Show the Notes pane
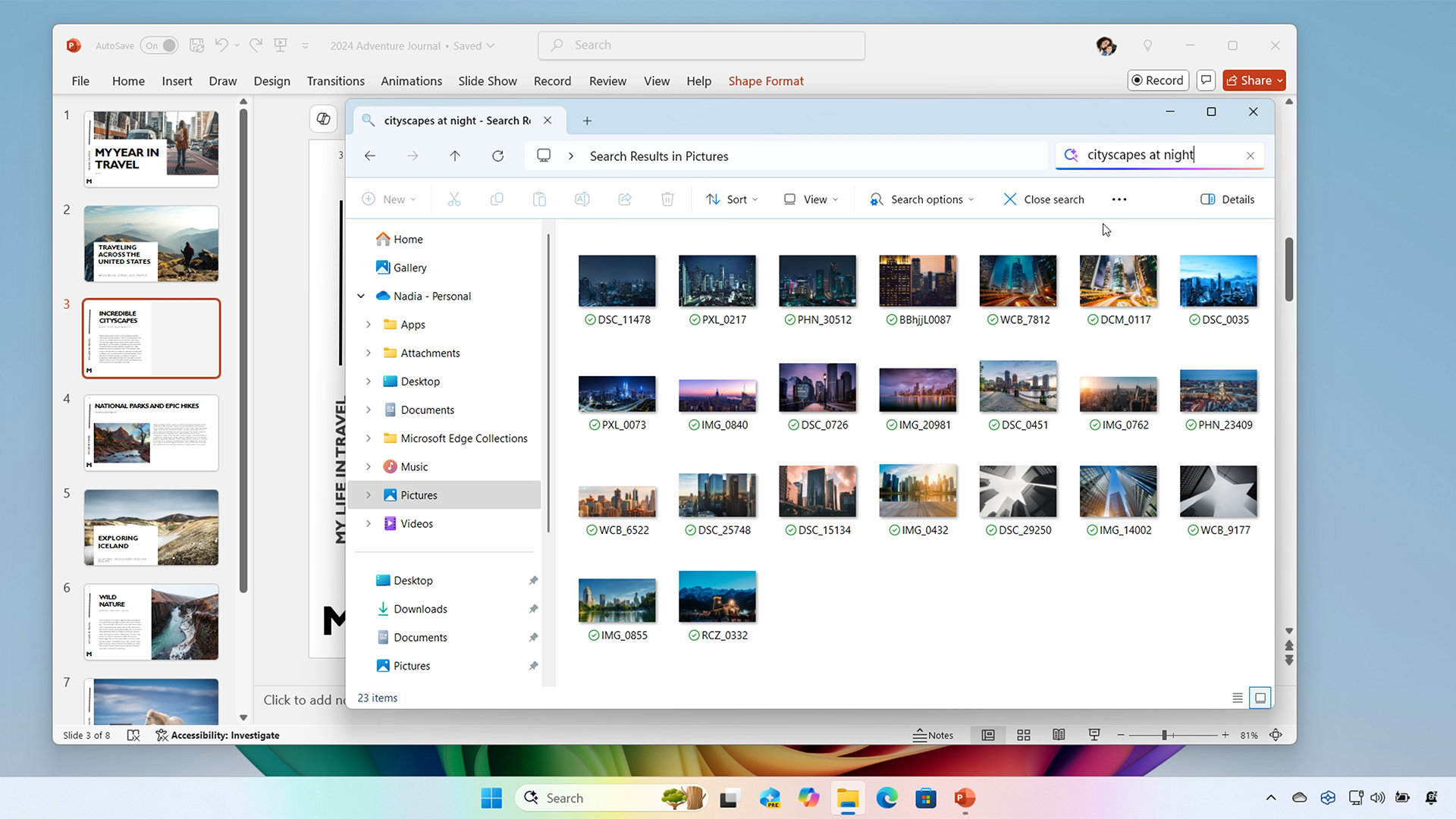Viewport: 1456px width, 819px height. click(933, 735)
